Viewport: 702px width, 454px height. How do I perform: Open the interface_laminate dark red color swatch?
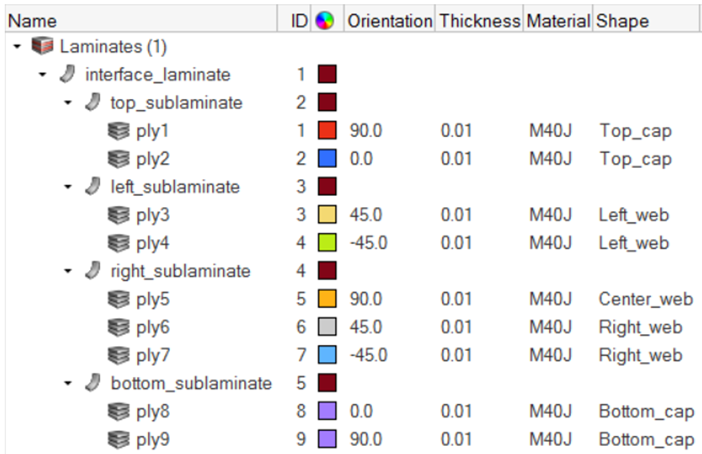[x=327, y=74]
